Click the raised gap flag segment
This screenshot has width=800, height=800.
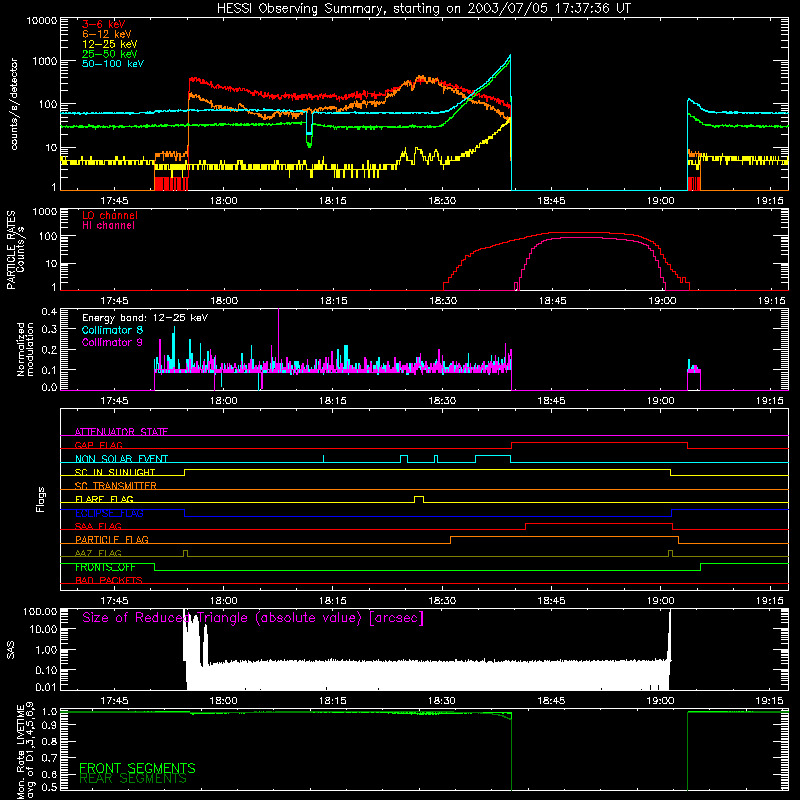pyautogui.click(x=599, y=443)
